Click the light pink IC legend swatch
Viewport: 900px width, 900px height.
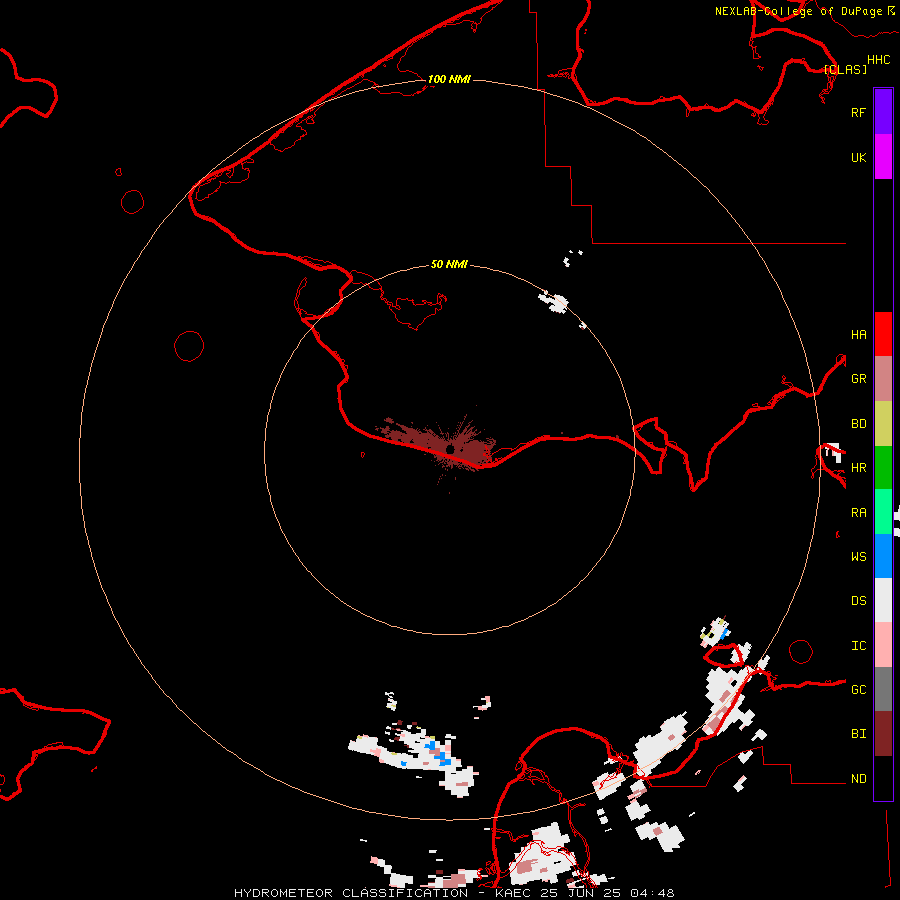pos(883,645)
